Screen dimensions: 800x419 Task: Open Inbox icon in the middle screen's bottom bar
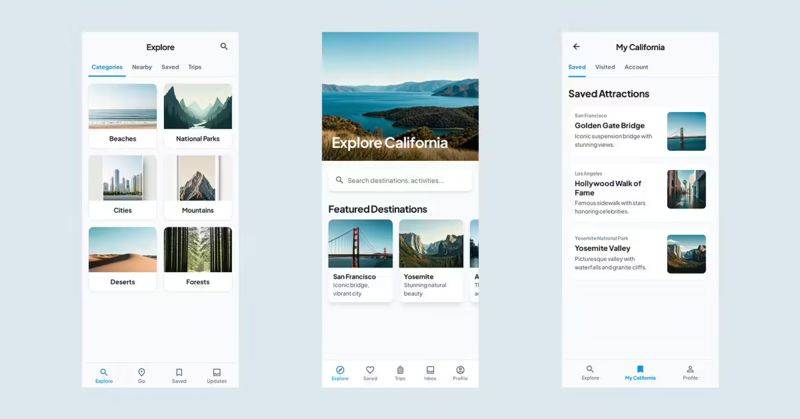coord(430,369)
